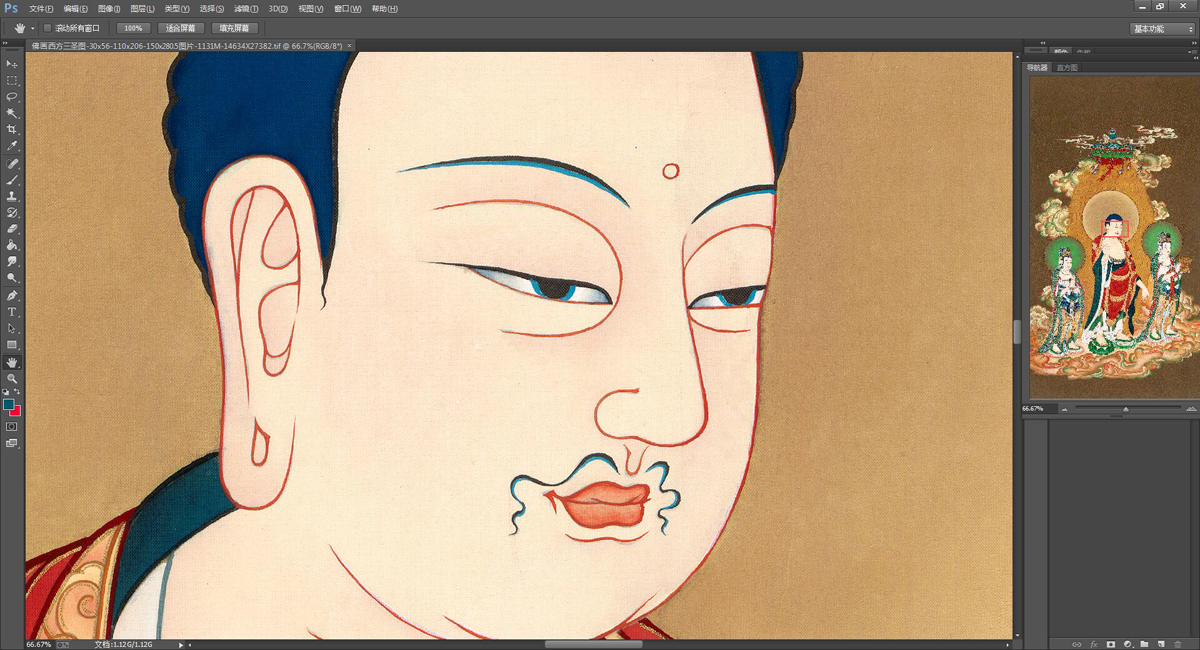Select the Blur tool
1200x650 pixels.
(12, 262)
